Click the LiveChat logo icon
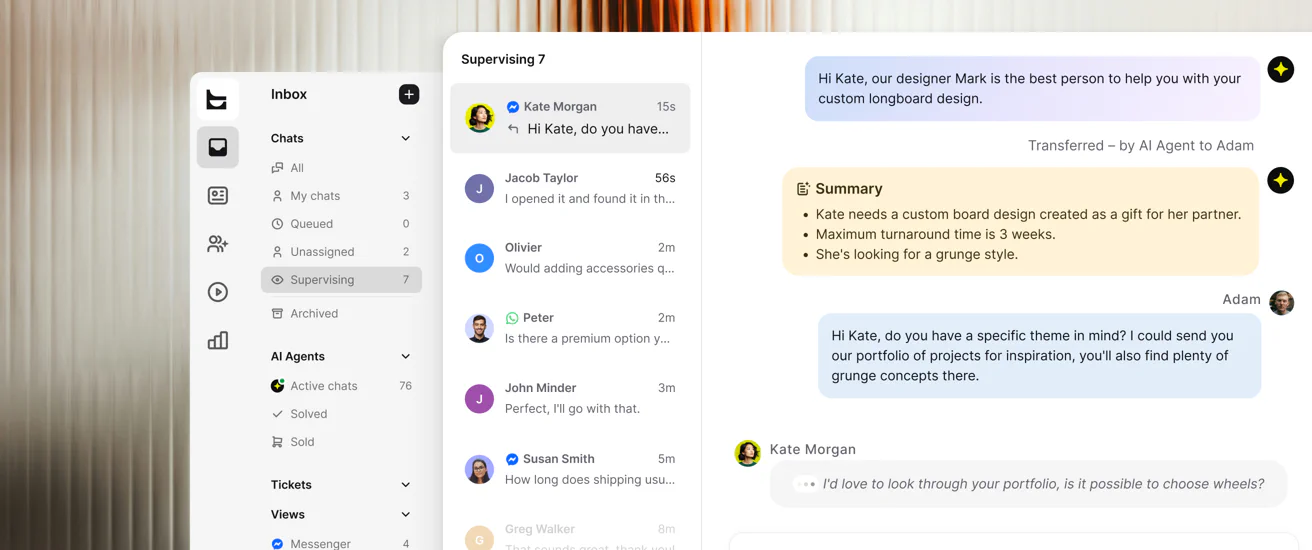The height and width of the screenshot is (550, 1312). [x=217, y=99]
